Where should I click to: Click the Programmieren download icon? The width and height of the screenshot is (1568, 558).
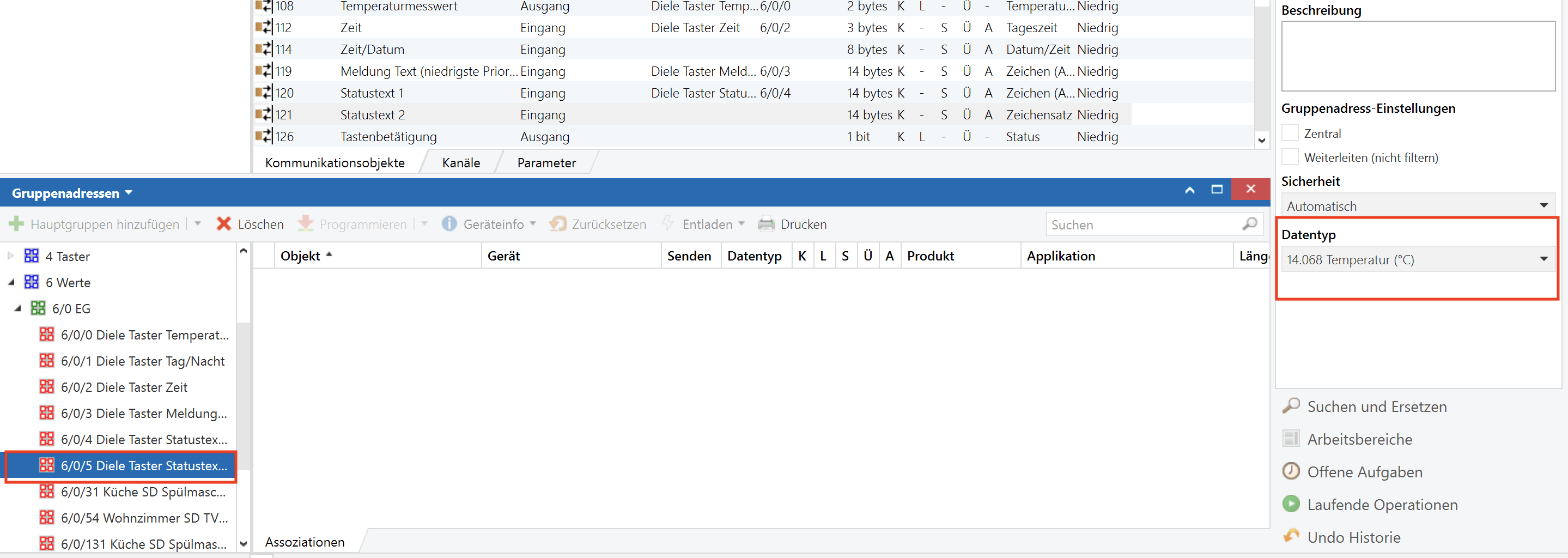(x=305, y=224)
